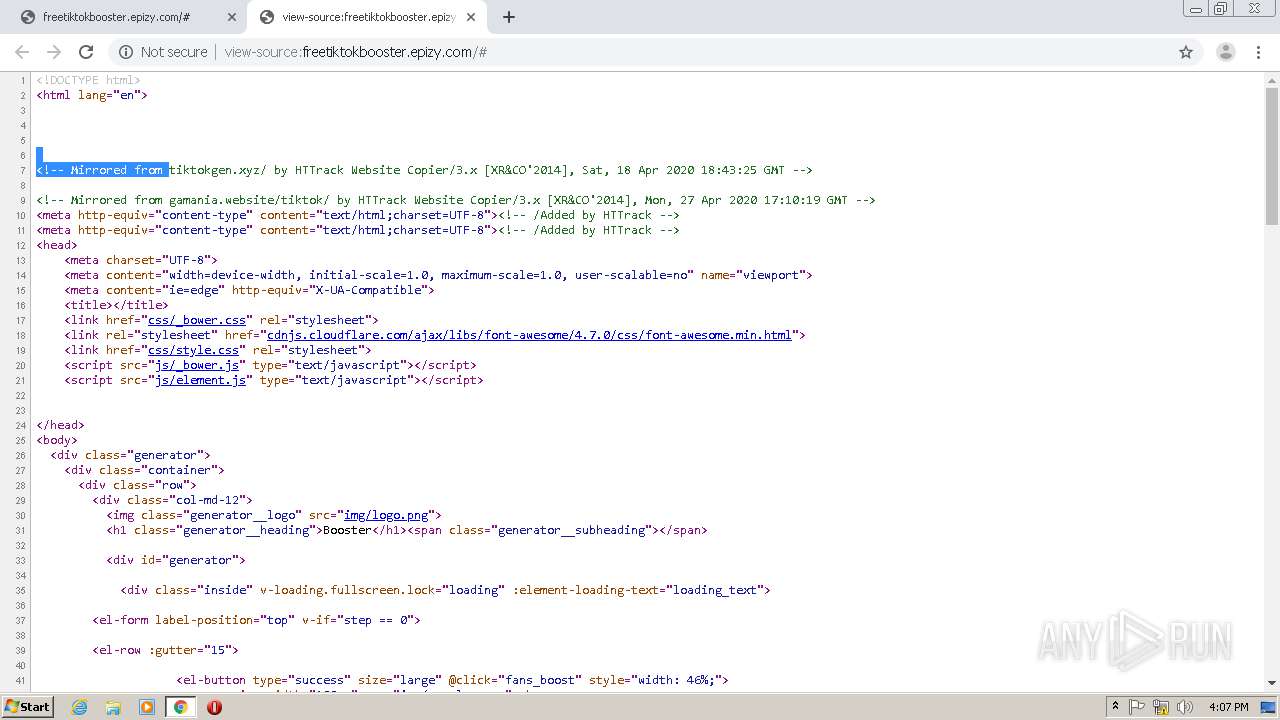Open the Chrome profile avatar
The image size is (1280, 720).
click(x=1225, y=52)
